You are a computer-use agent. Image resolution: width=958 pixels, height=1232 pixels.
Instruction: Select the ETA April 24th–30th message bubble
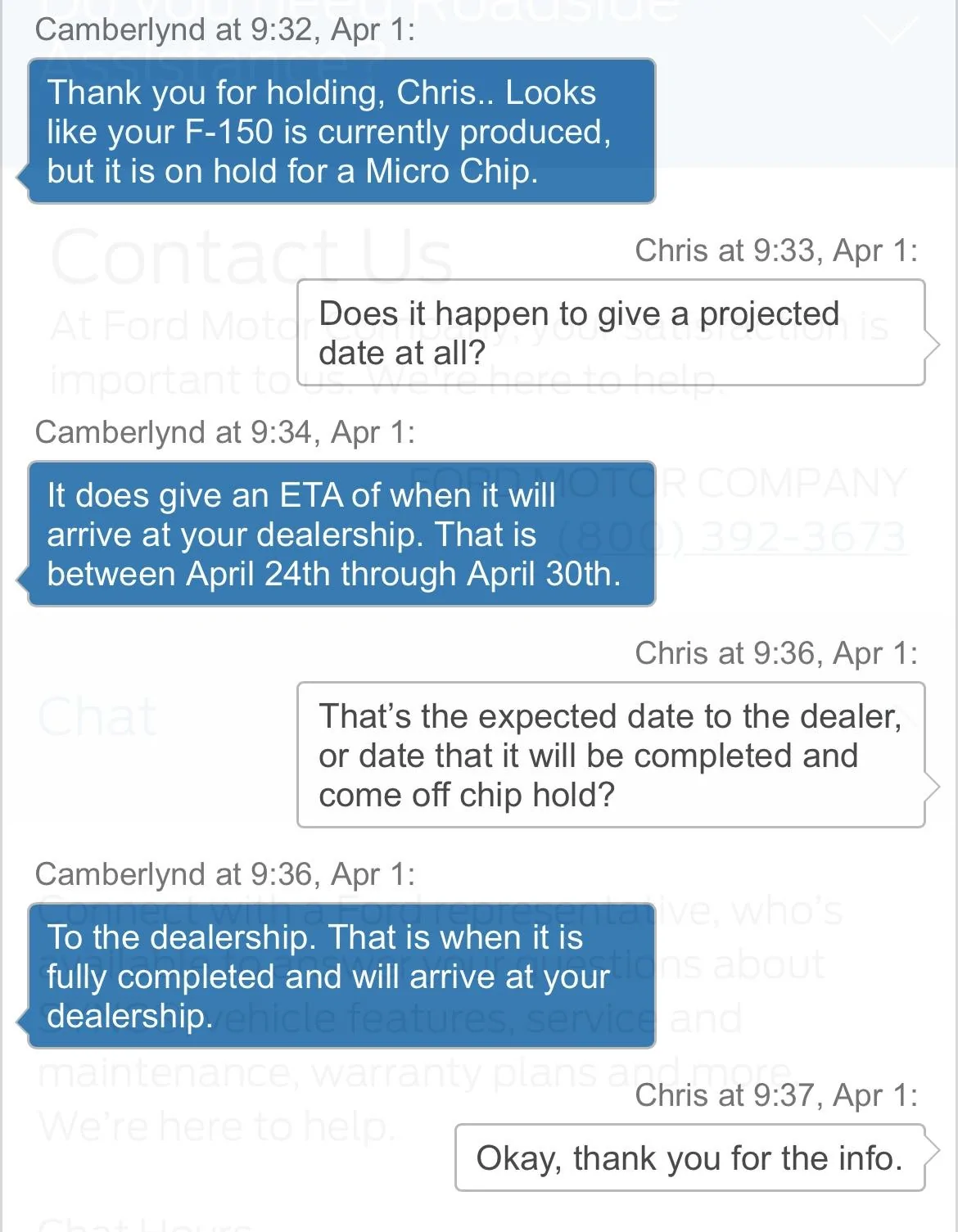point(341,534)
